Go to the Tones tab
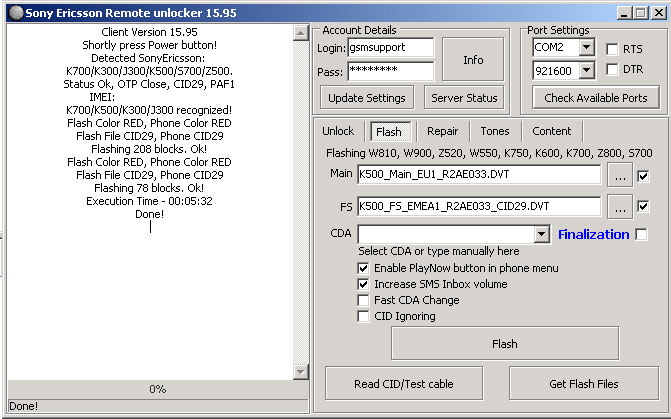 pyautogui.click(x=495, y=131)
